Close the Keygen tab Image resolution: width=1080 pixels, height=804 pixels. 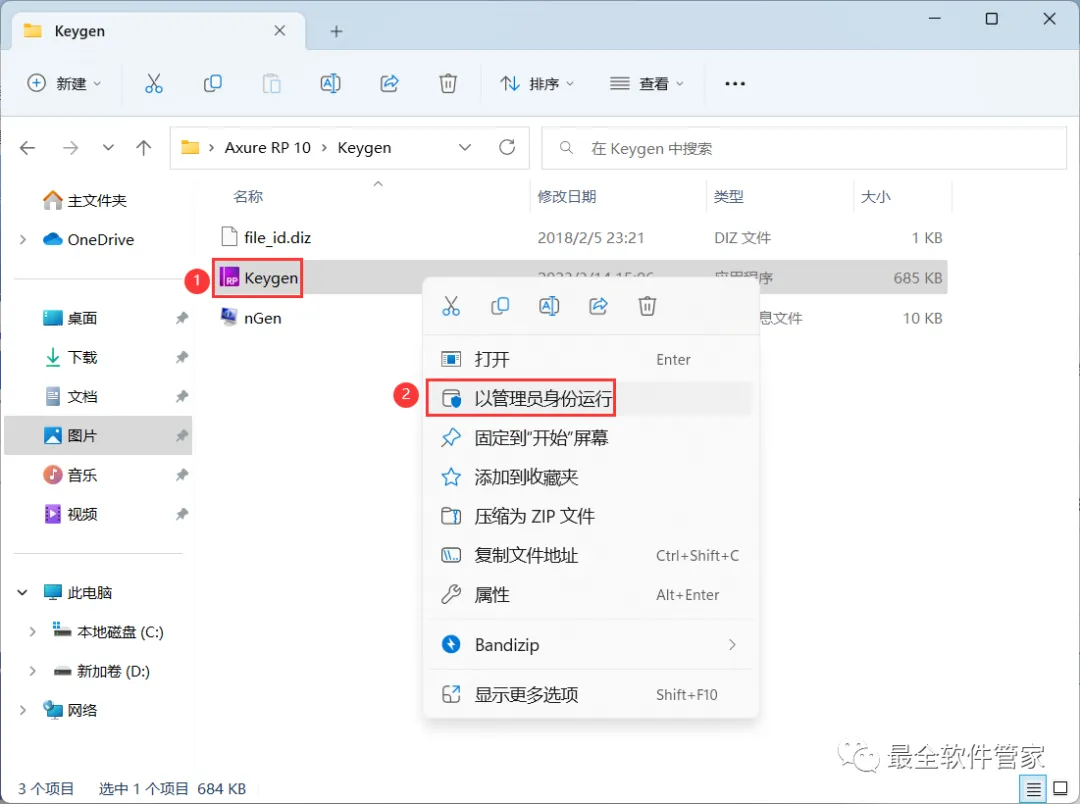click(x=280, y=30)
